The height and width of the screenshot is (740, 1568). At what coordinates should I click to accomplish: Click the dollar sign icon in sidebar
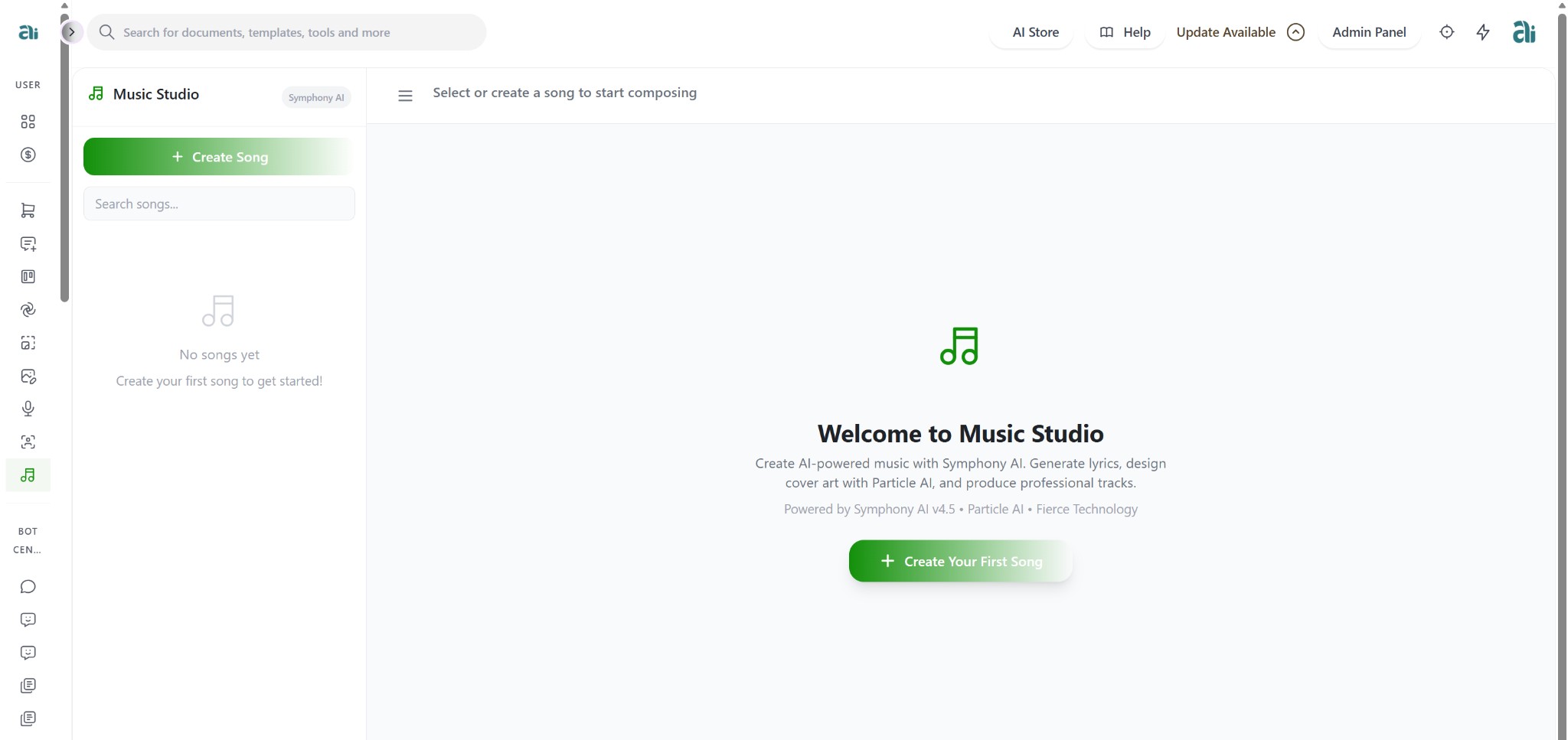[x=28, y=155]
